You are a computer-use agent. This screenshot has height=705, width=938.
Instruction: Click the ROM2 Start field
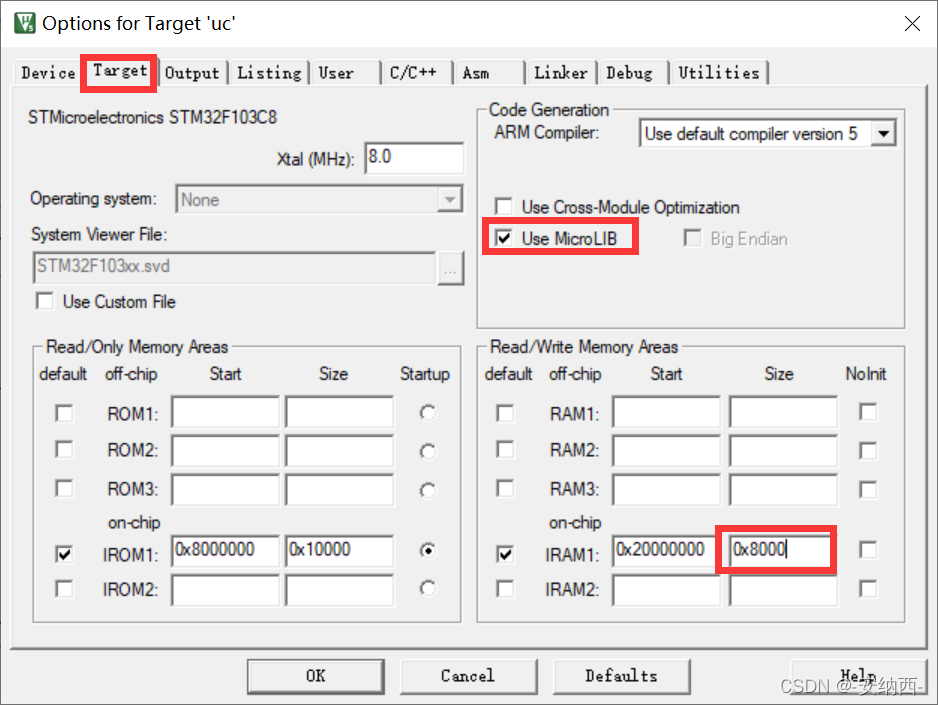(x=225, y=450)
